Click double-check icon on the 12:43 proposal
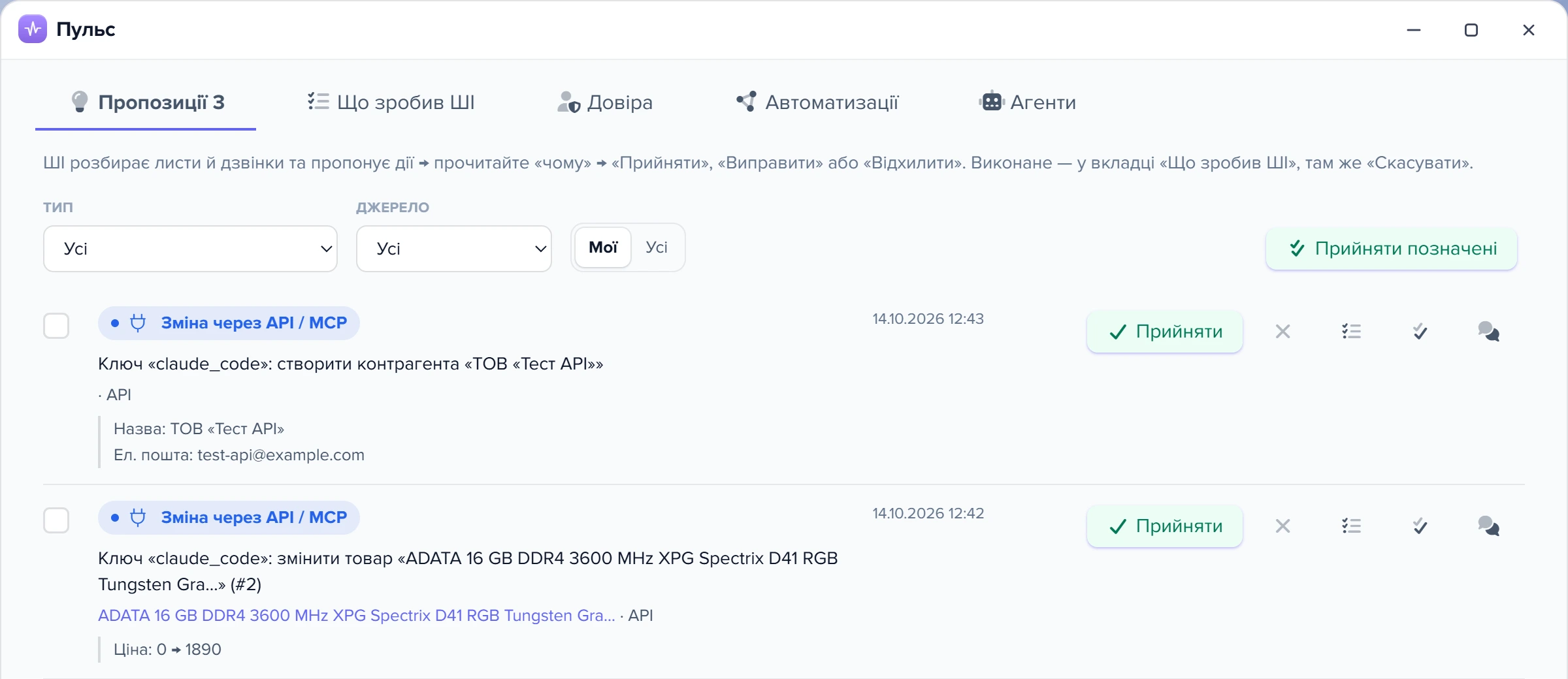The height and width of the screenshot is (679, 1568). pos(1420,332)
